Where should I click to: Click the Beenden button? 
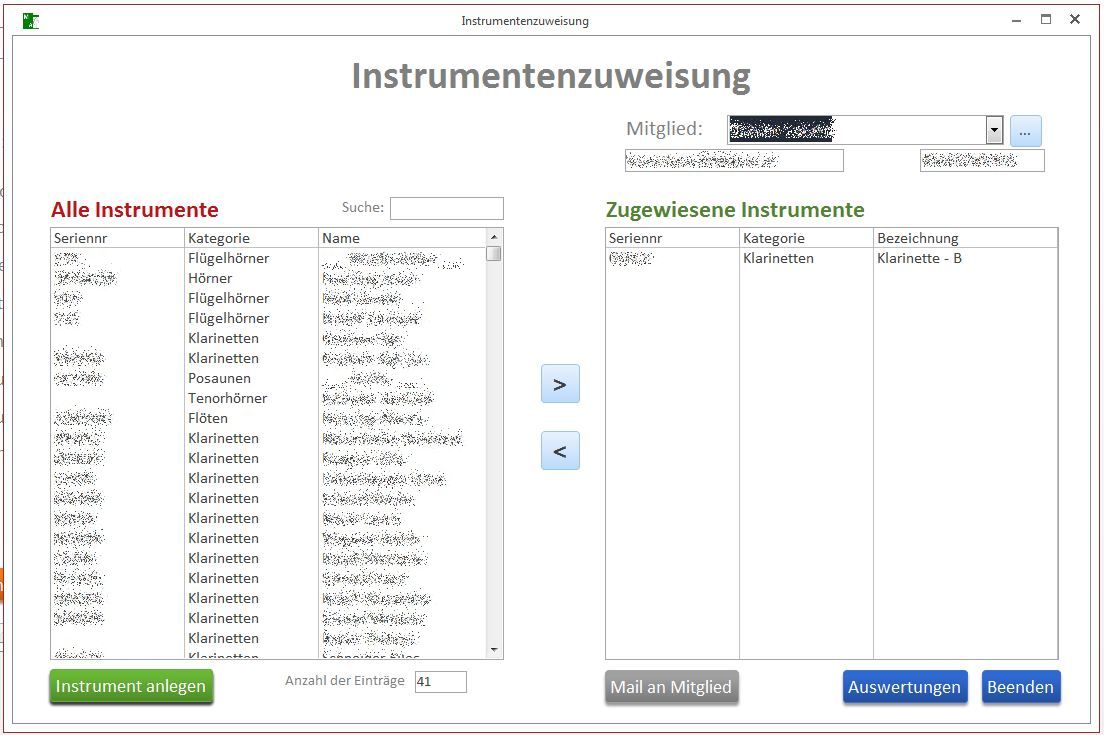point(1020,687)
